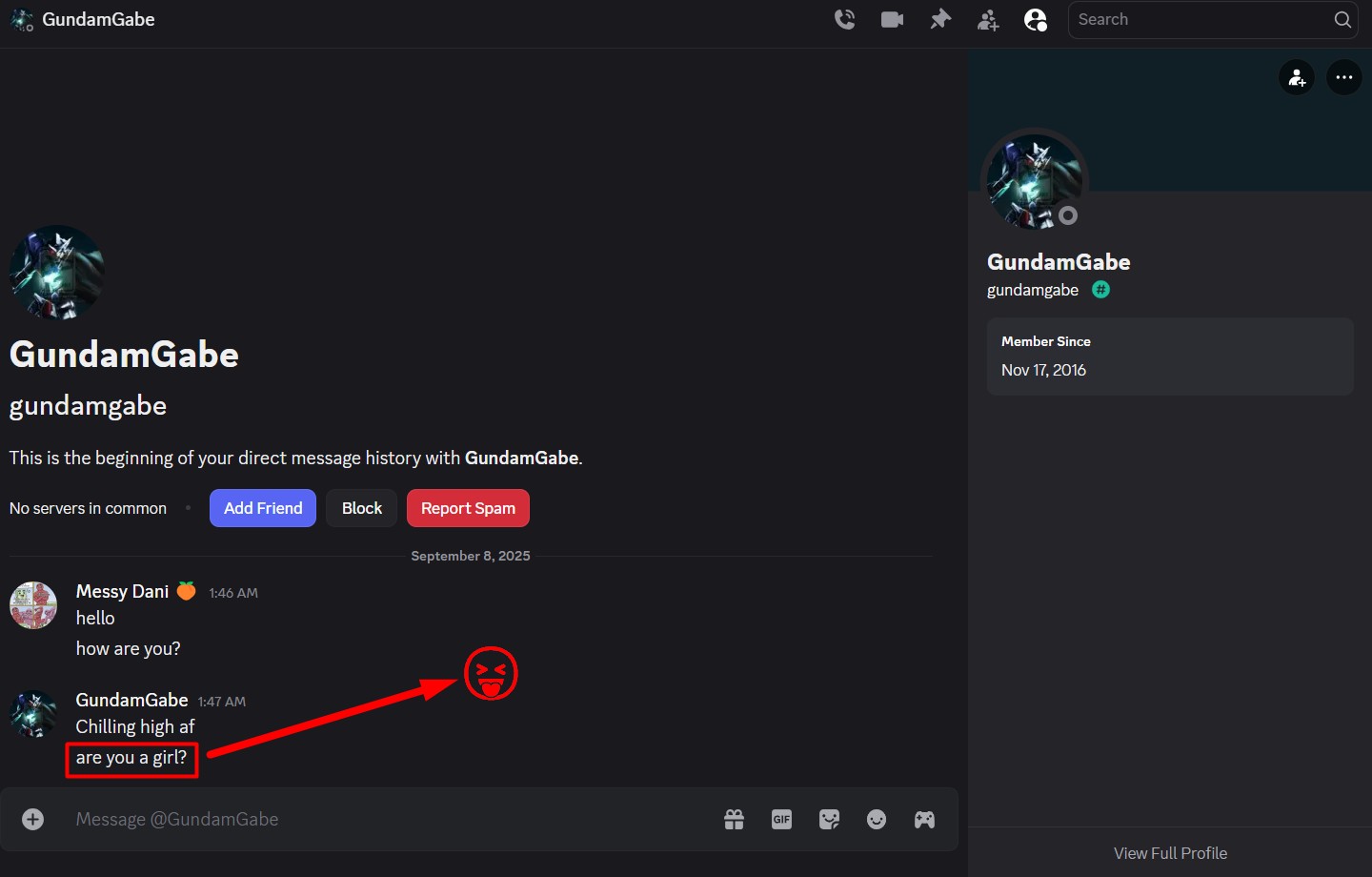The image size is (1372, 877).
Task: Click Report Spam
Action: pyautogui.click(x=468, y=508)
